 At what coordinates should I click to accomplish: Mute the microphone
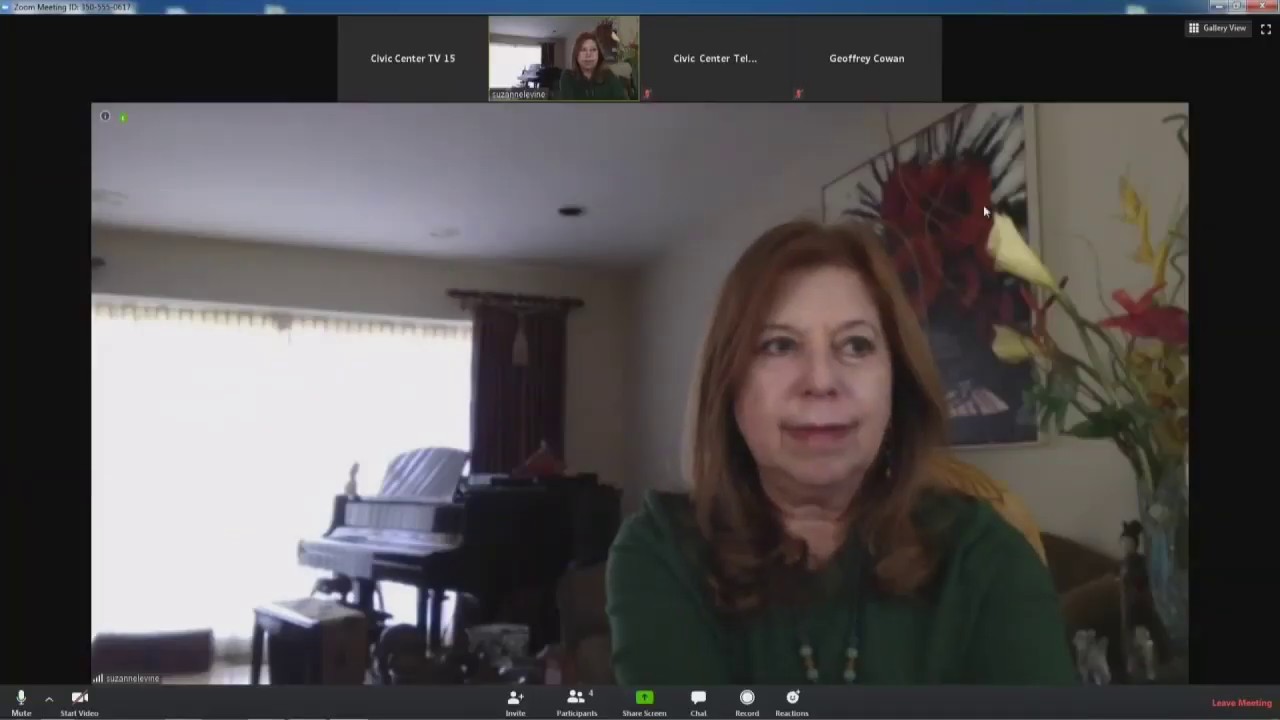point(21,701)
